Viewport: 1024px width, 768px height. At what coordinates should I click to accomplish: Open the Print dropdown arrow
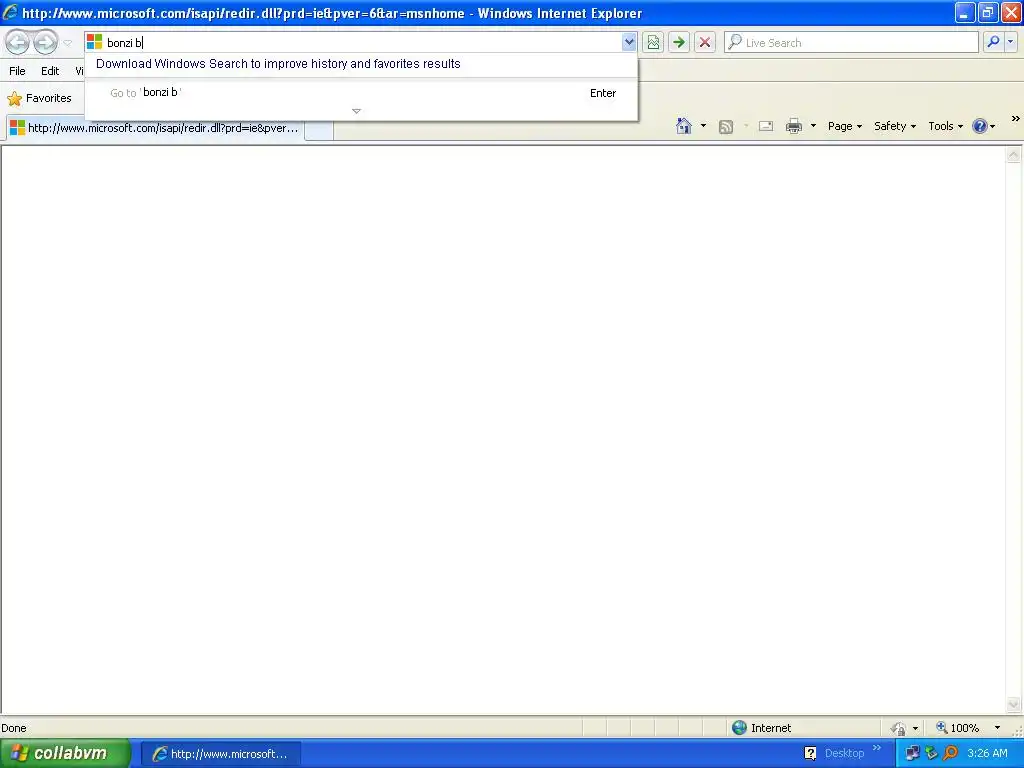[813, 126]
